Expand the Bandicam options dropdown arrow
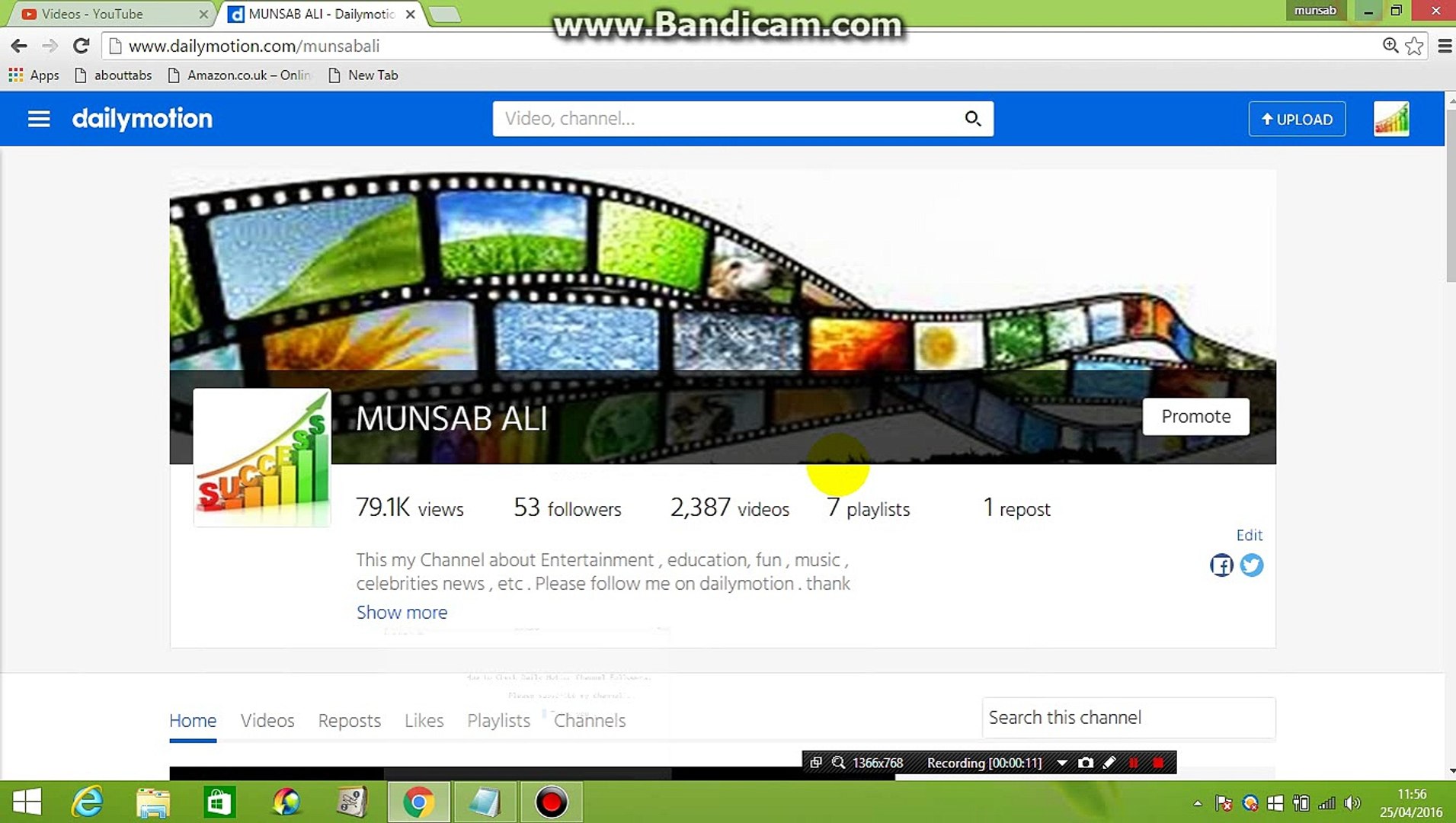Image resolution: width=1456 pixels, height=823 pixels. pyautogui.click(x=1062, y=762)
